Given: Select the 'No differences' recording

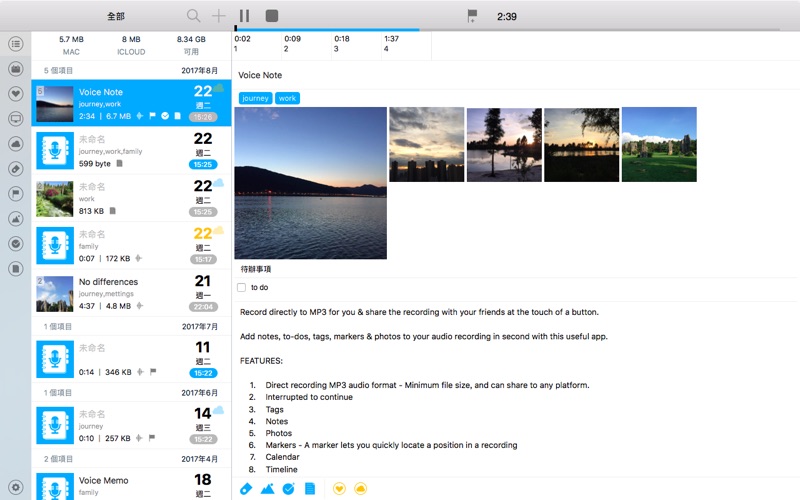Looking at the screenshot, I should (131, 293).
